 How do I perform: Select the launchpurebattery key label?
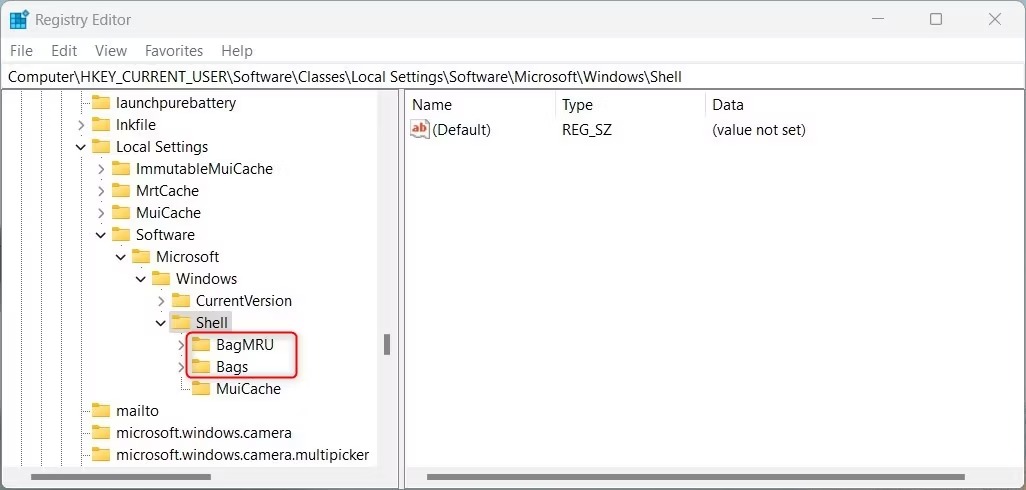(x=176, y=103)
